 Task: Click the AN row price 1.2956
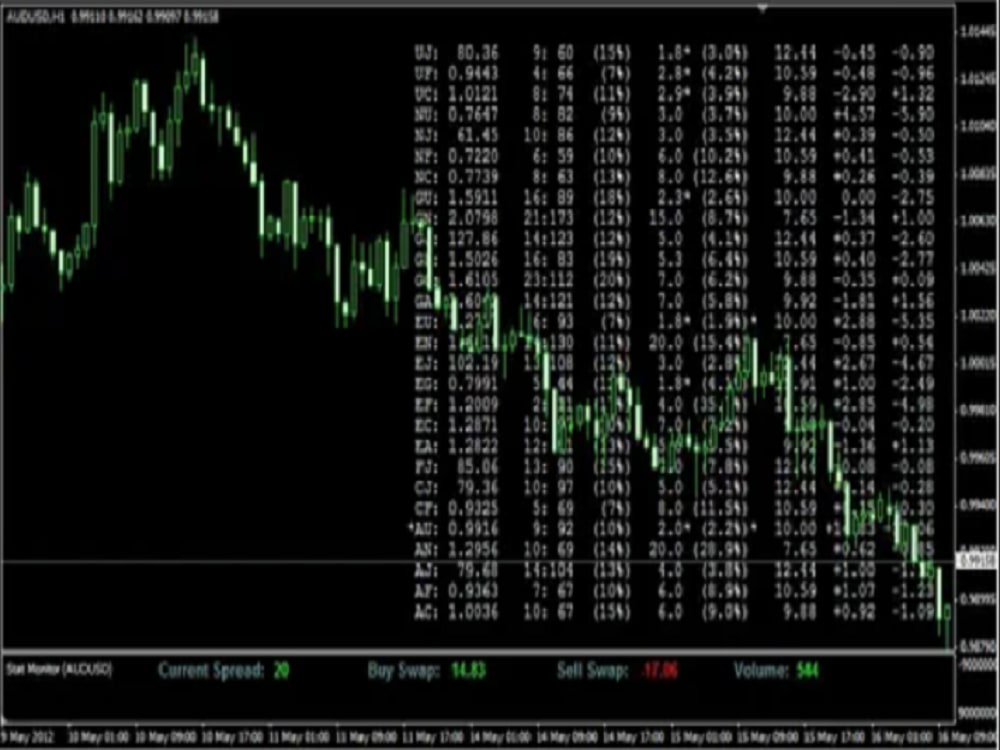click(473, 550)
